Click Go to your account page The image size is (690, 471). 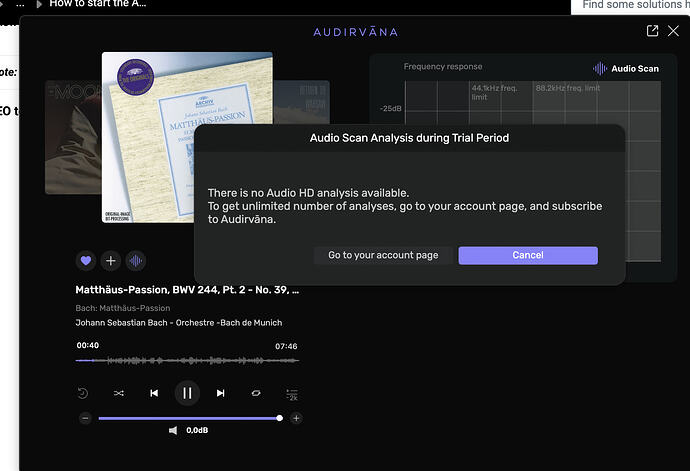[383, 255]
